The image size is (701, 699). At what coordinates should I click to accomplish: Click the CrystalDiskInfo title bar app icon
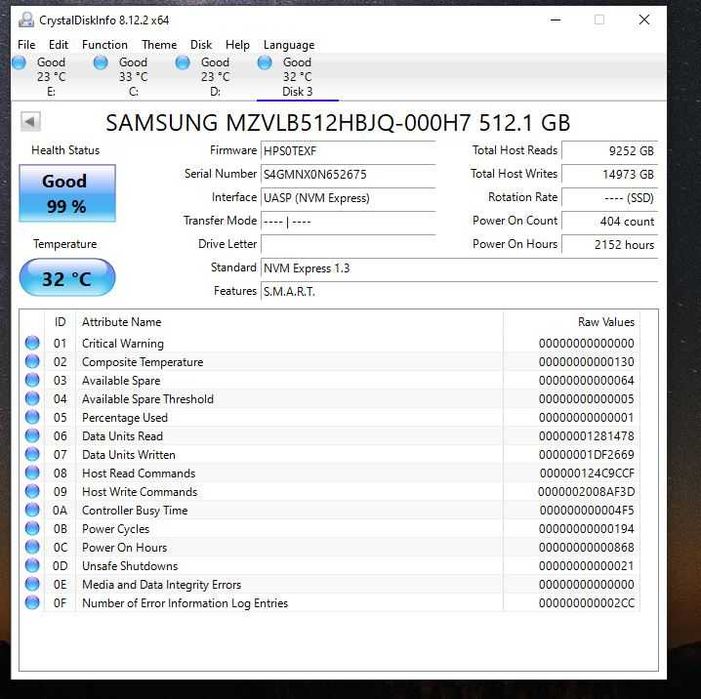tap(26, 20)
